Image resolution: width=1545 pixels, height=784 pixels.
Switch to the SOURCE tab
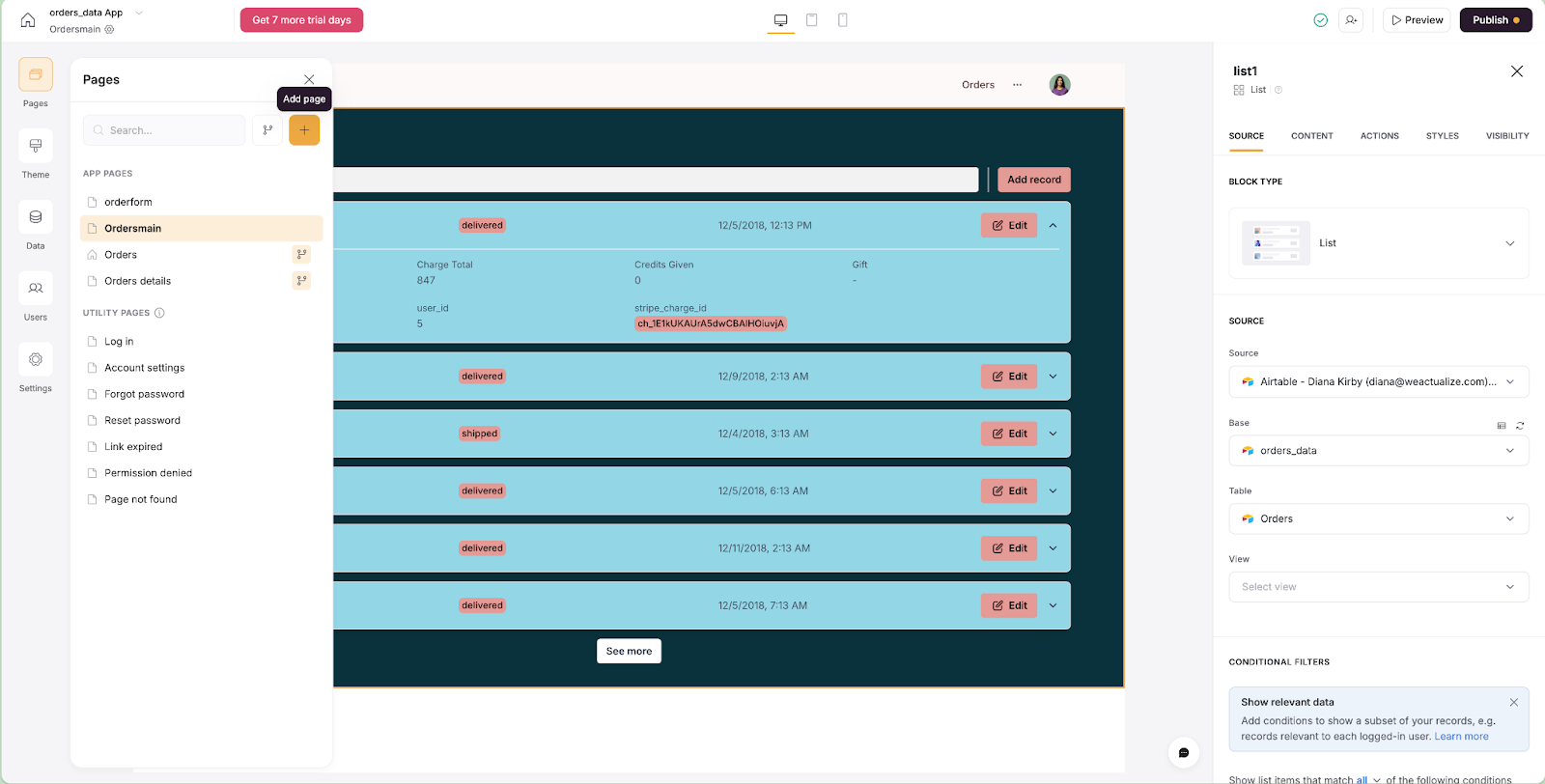1247,136
